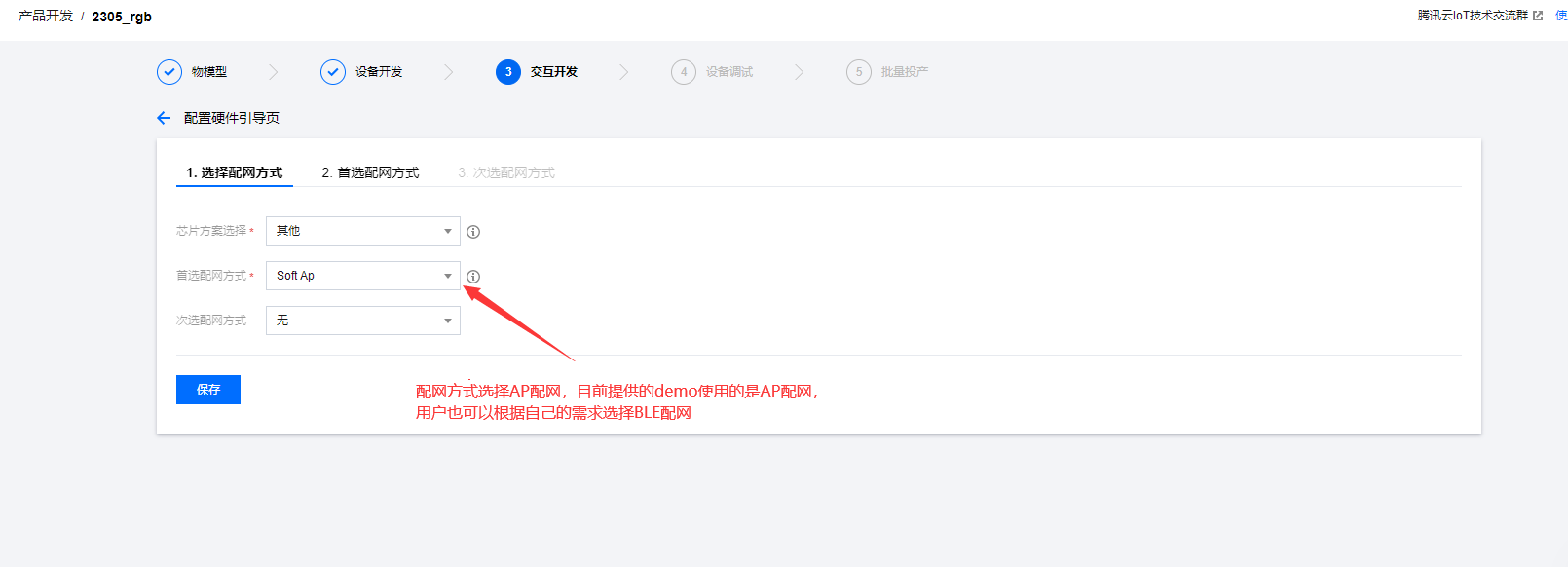Expand the 次选配网方式 dropdown showing 无
1568x567 pixels.
[x=362, y=321]
